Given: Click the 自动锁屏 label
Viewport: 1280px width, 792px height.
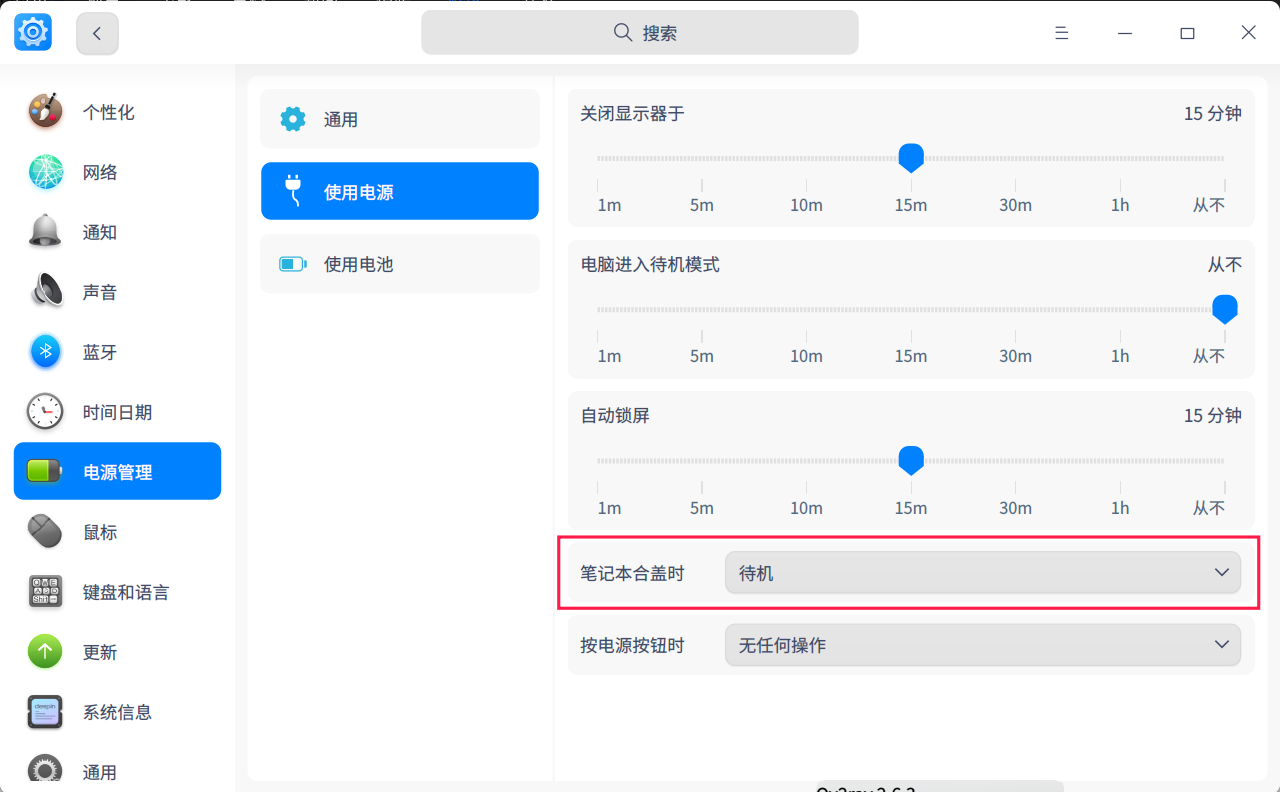Looking at the screenshot, I should 615,415.
